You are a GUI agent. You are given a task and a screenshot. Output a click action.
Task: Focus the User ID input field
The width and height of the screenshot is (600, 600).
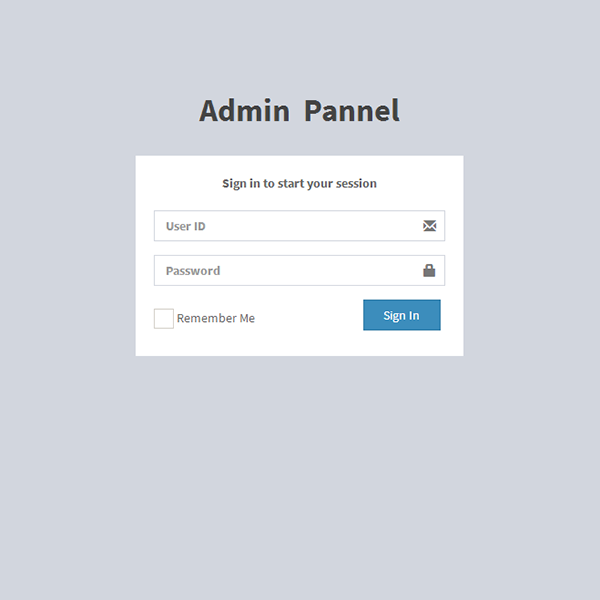click(x=299, y=226)
